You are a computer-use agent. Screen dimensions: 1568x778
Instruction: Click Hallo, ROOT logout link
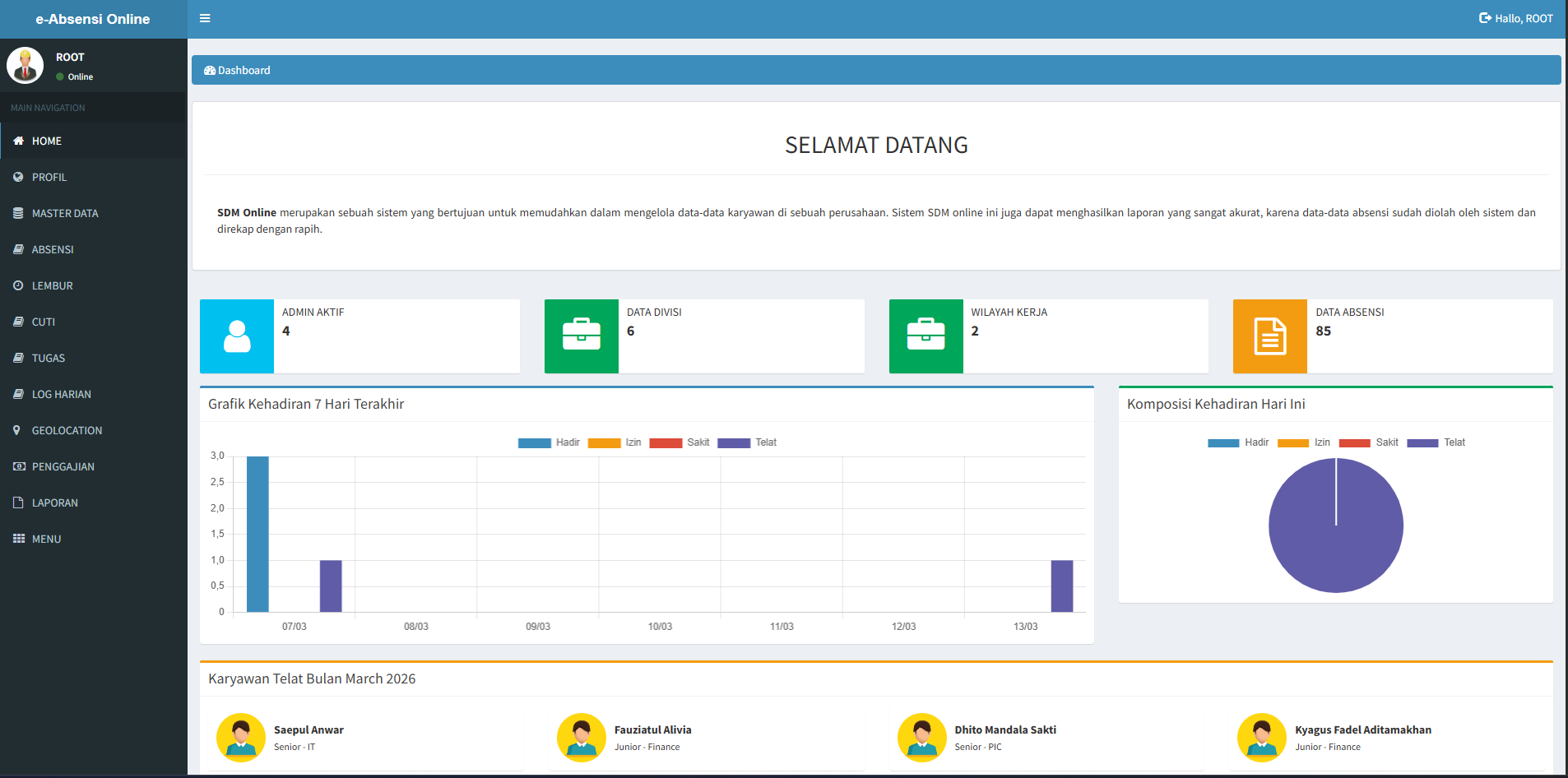(x=1515, y=18)
